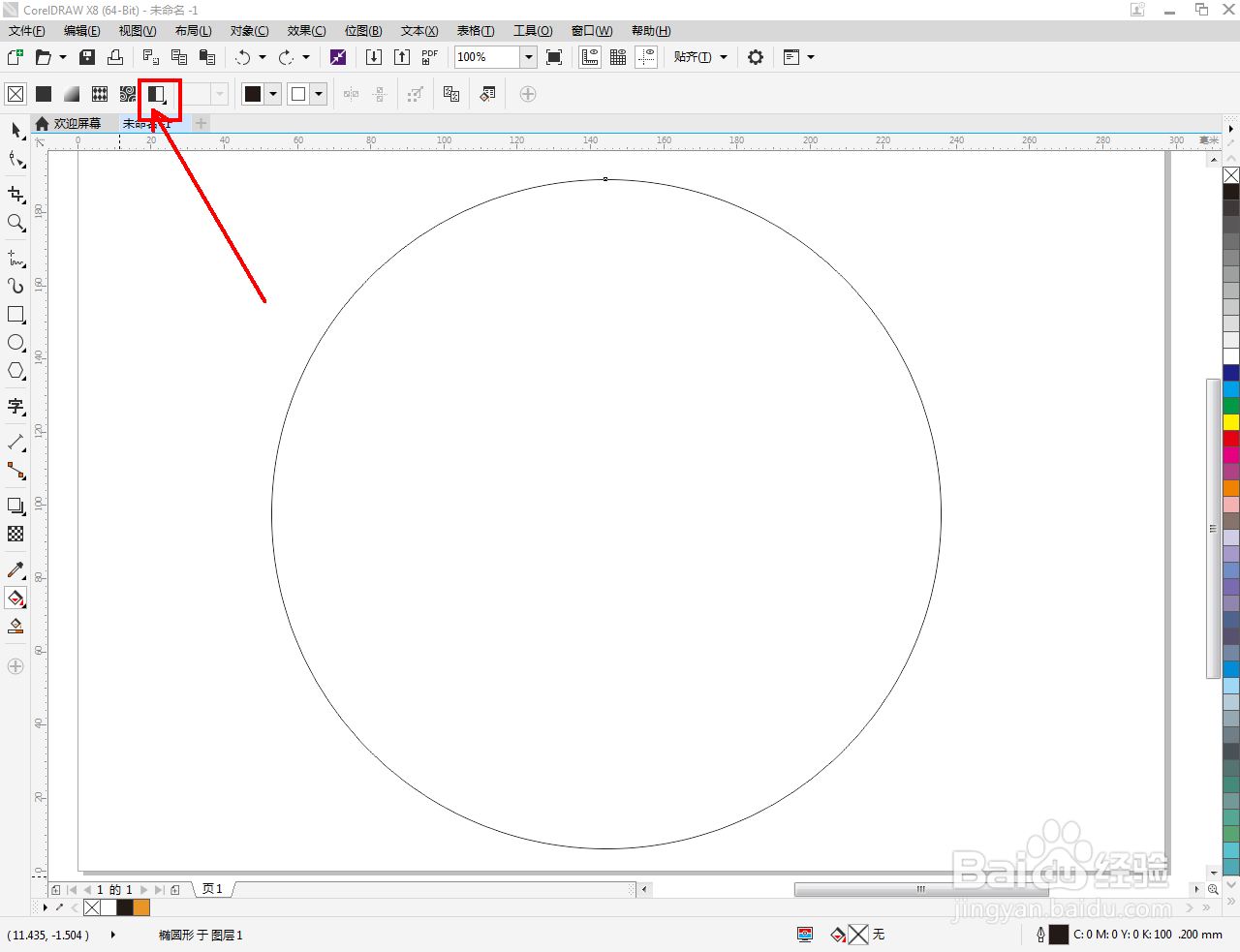Viewport: 1240px width, 952px height.
Task: Toggle Show grid button
Action: 618,57
